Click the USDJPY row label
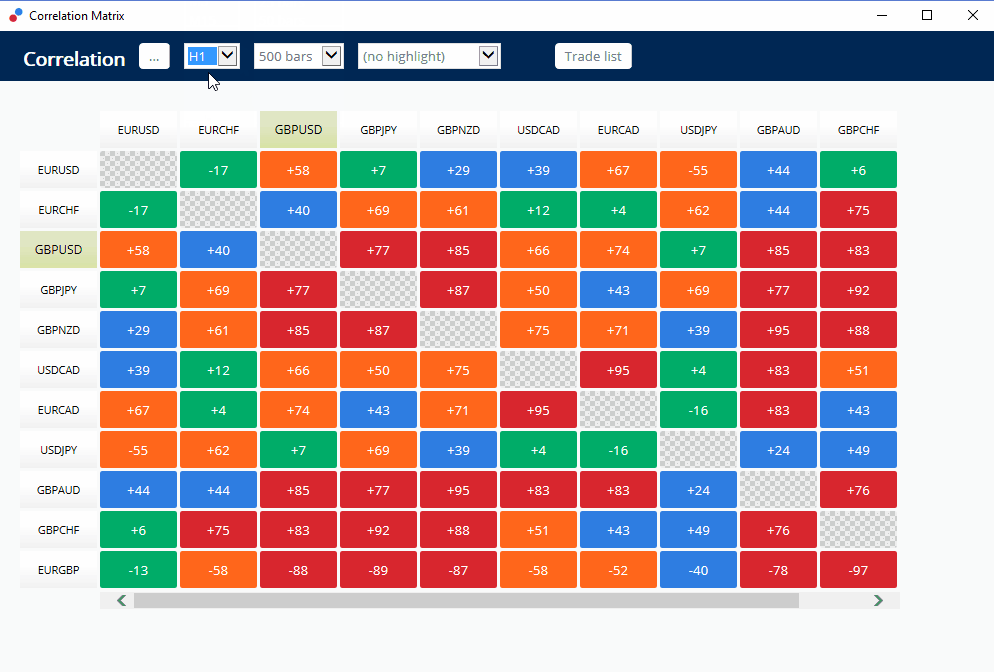The width and height of the screenshot is (994, 672). 58,450
